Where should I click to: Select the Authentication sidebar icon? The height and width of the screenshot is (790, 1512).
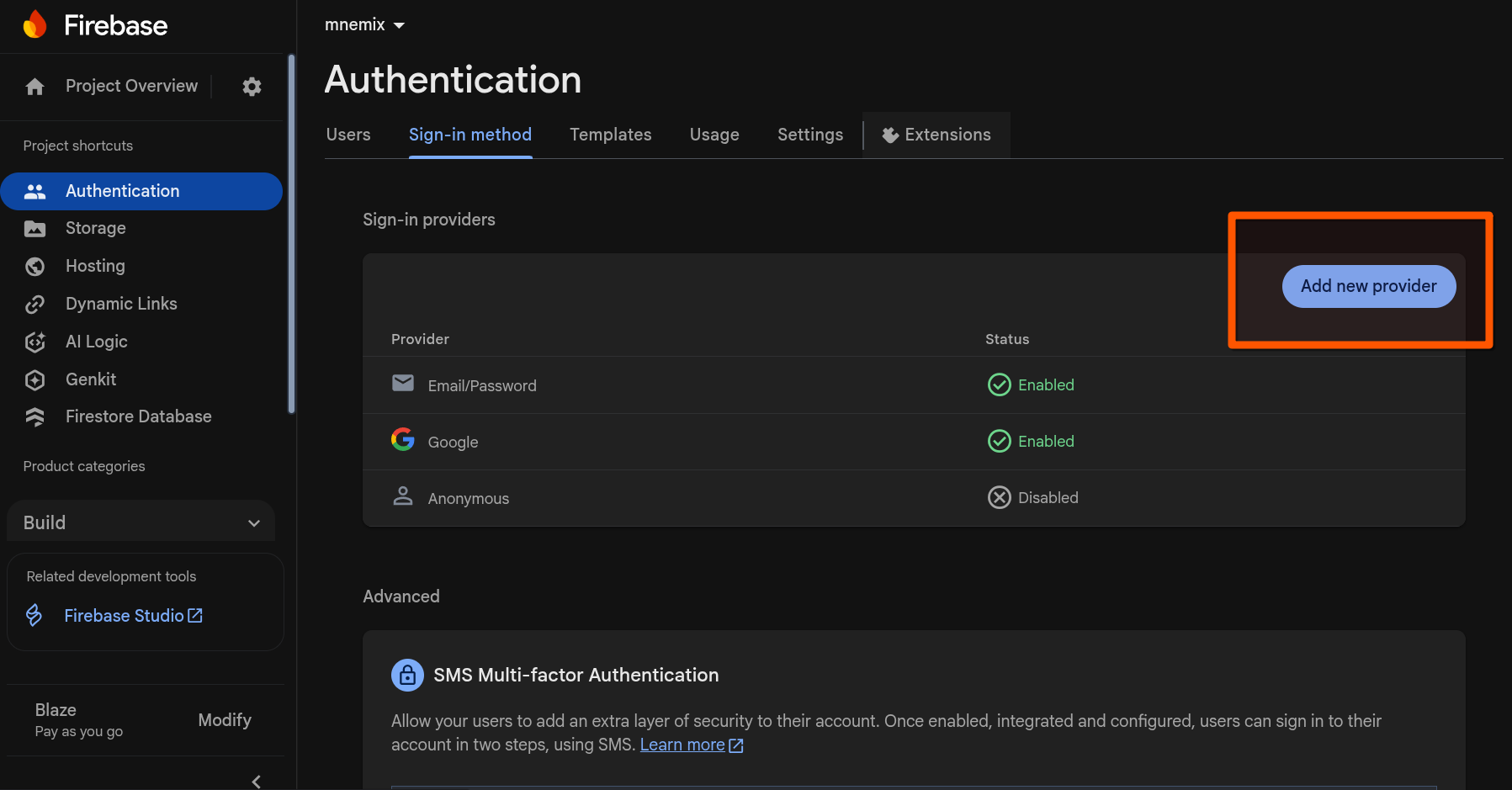pos(35,191)
